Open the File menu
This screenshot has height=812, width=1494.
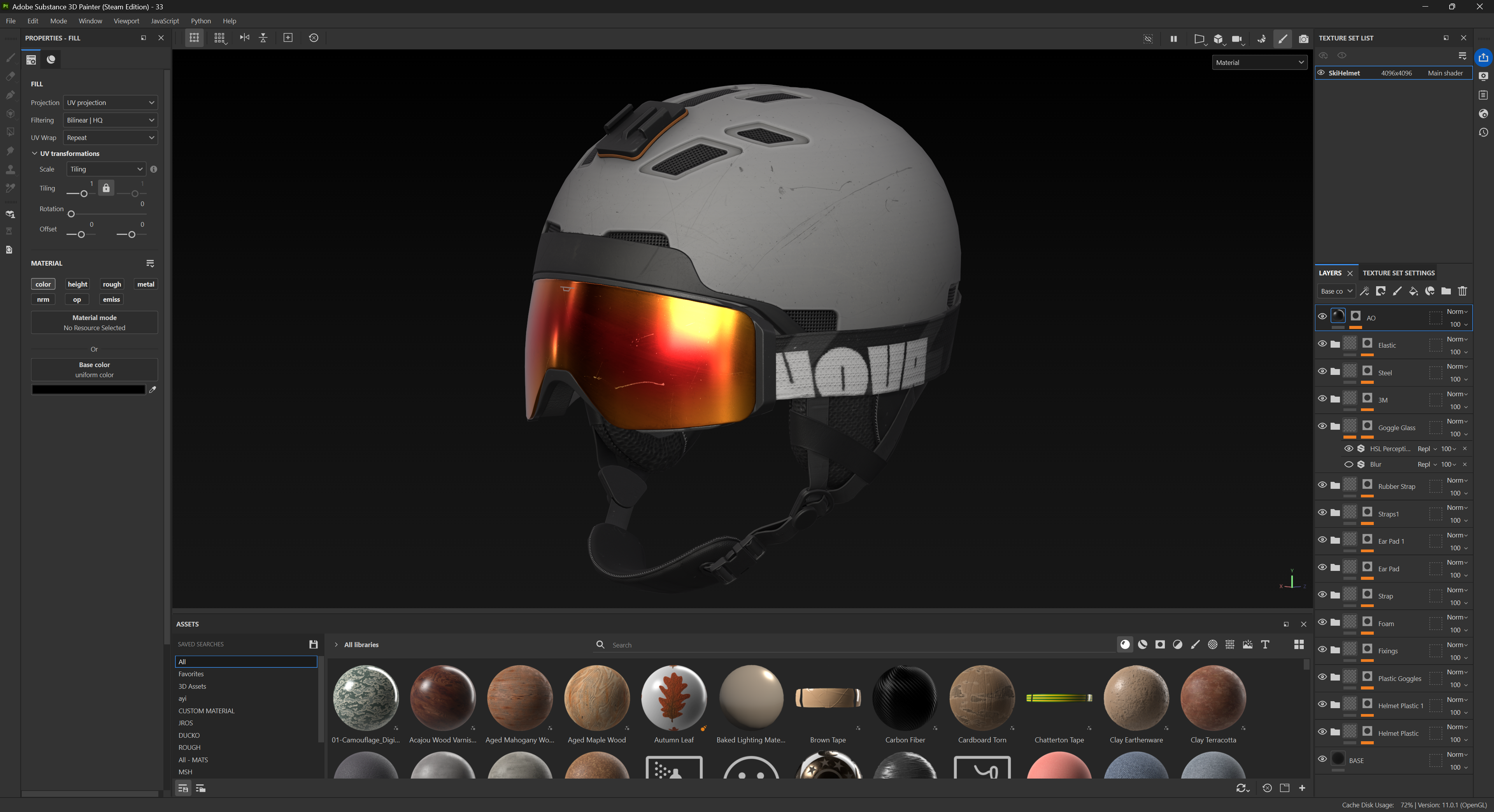point(11,21)
